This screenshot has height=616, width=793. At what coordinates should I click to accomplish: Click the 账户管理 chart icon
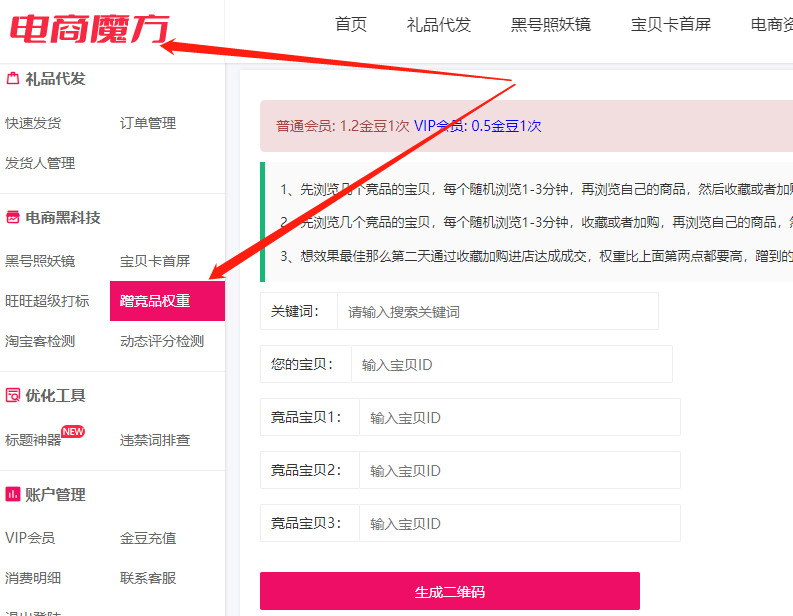tap(13, 494)
